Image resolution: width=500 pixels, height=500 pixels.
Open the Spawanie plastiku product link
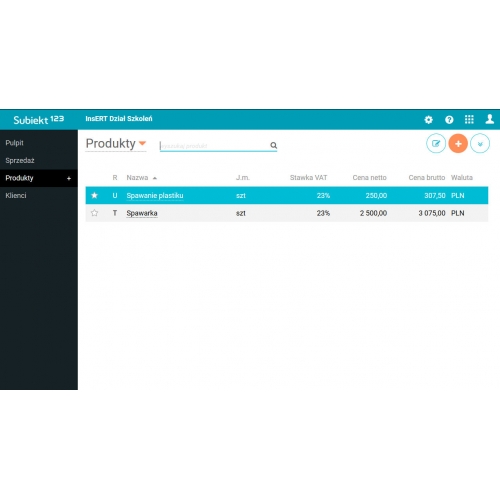(155, 196)
